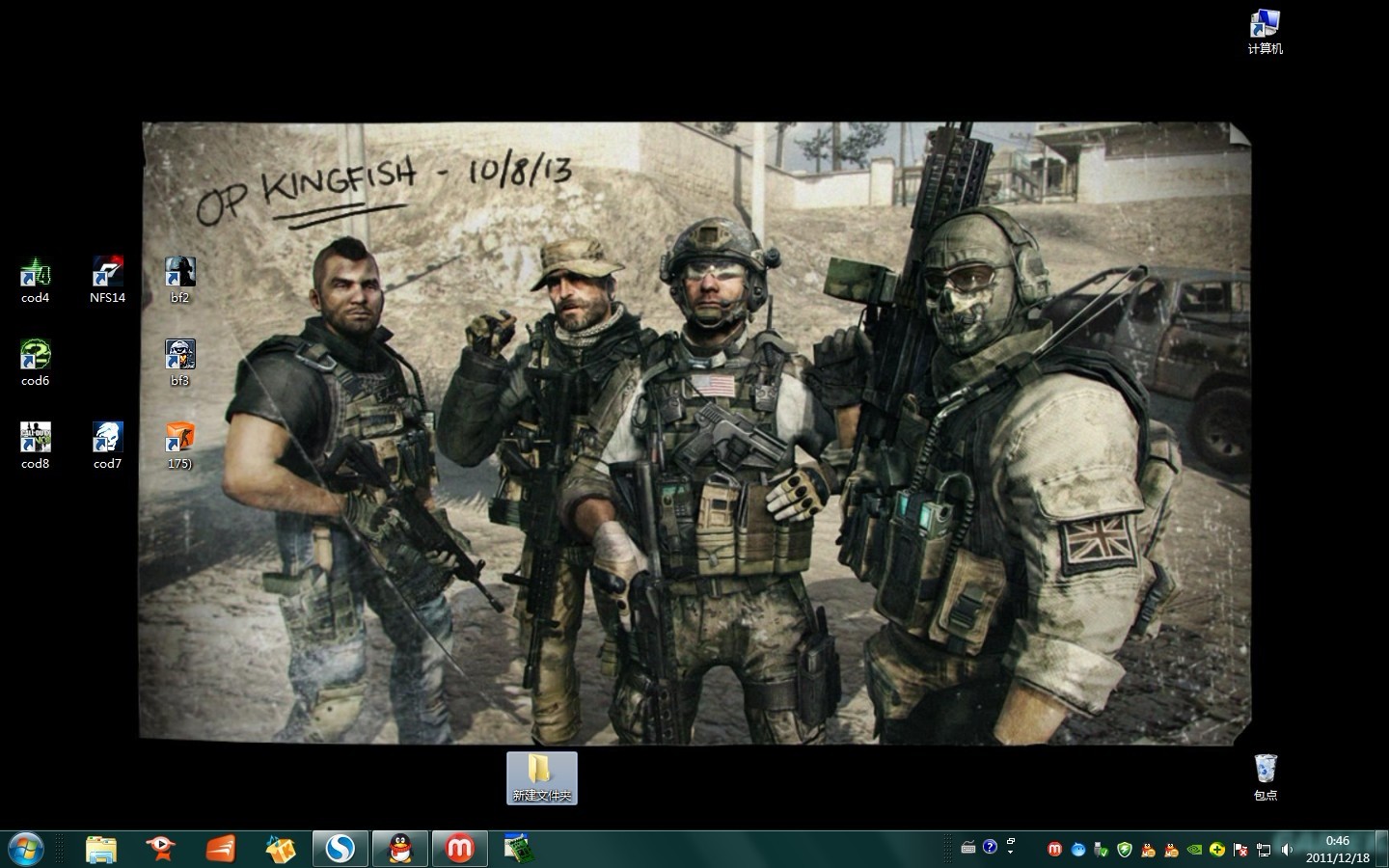This screenshot has height=868, width=1389.
Task: Open the green shield security tray icon
Action: (x=1125, y=850)
